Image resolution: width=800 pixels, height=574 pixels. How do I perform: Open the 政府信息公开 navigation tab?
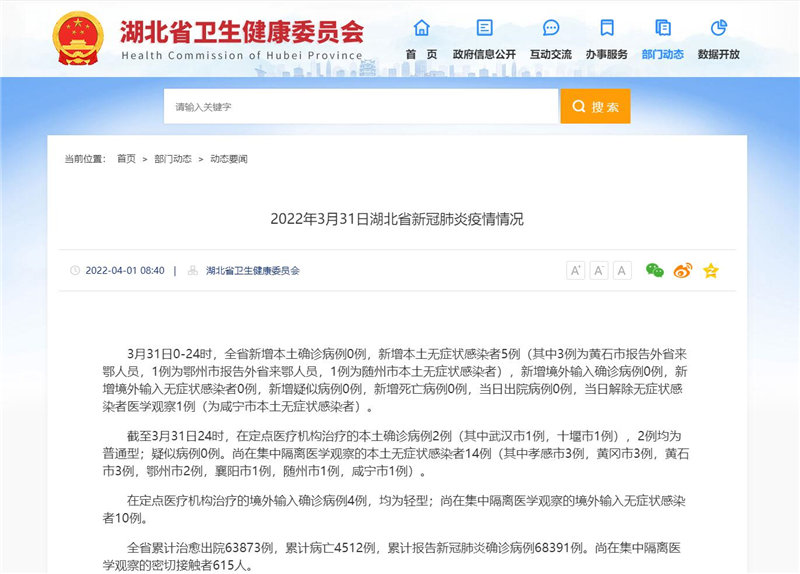[484, 54]
